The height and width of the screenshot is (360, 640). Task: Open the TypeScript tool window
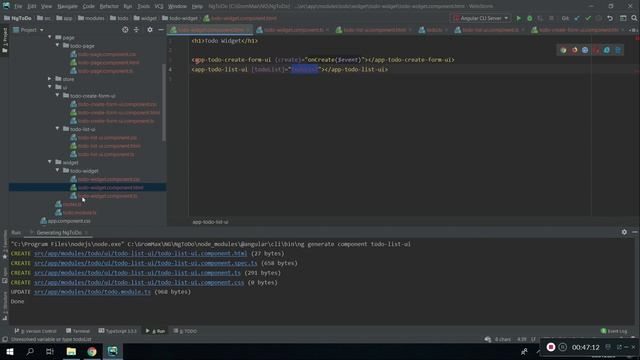[x=118, y=331]
